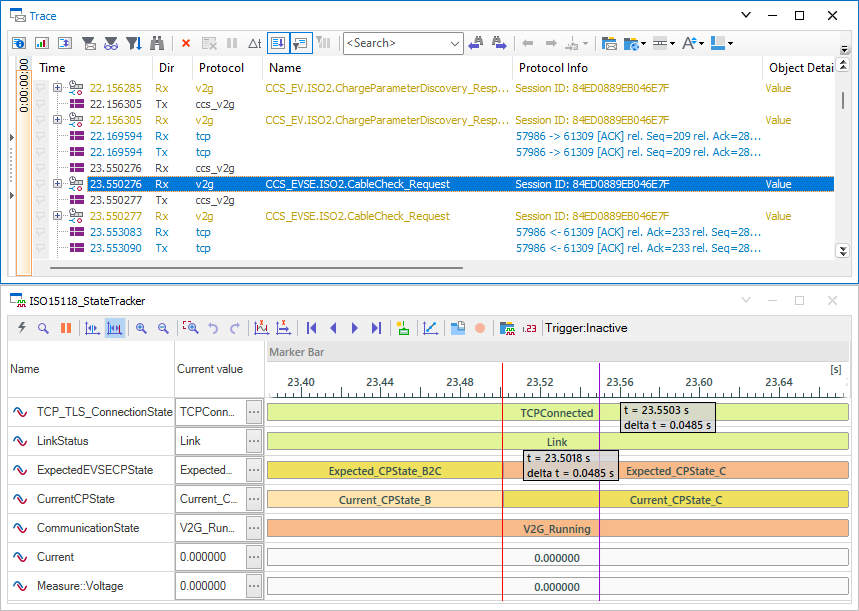Image resolution: width=859 pixels, height=611 pixels.
Task: Select the 22.169594 Rx tcp row
Action: (x=433, y=136)
